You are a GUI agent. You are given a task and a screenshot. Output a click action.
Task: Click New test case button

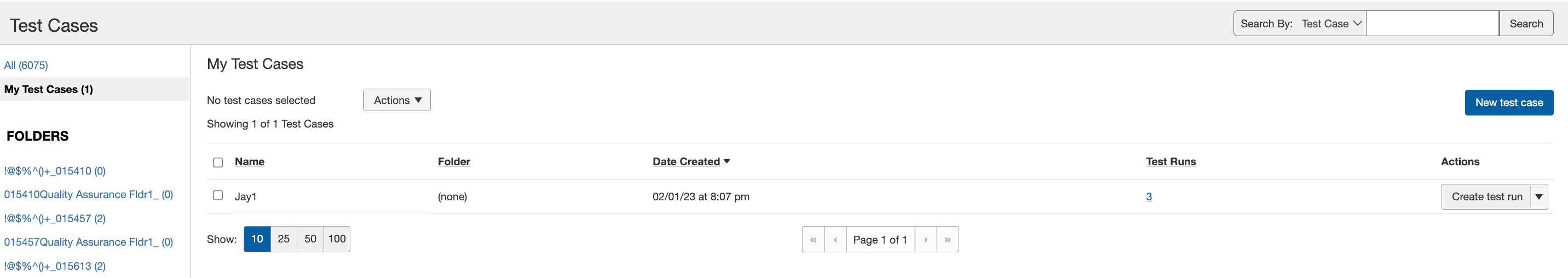[1508, 103]
